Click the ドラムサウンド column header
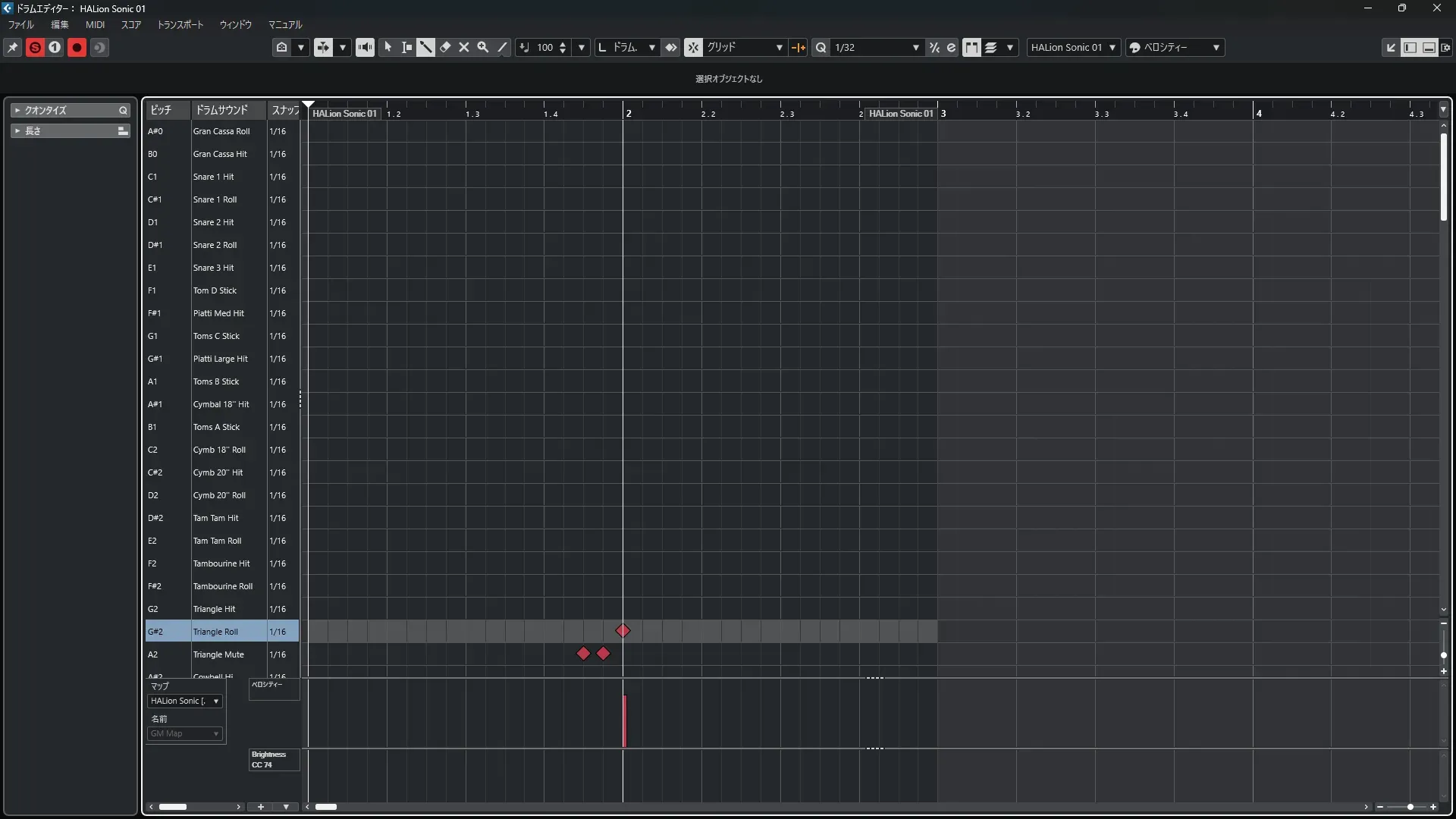Image resolution: width=1456 pixels, height=819 pixels. tap(221, 110)
